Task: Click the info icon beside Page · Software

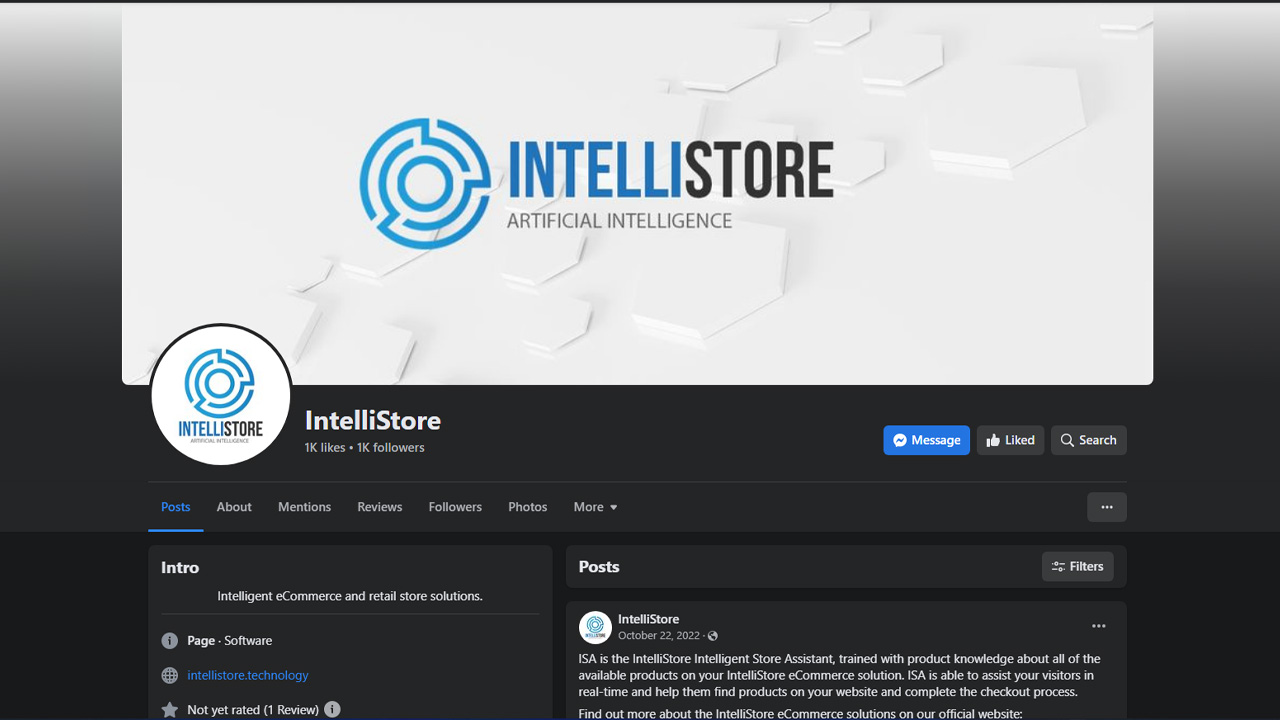Action: pyautogui.click(x=170, y=641)
